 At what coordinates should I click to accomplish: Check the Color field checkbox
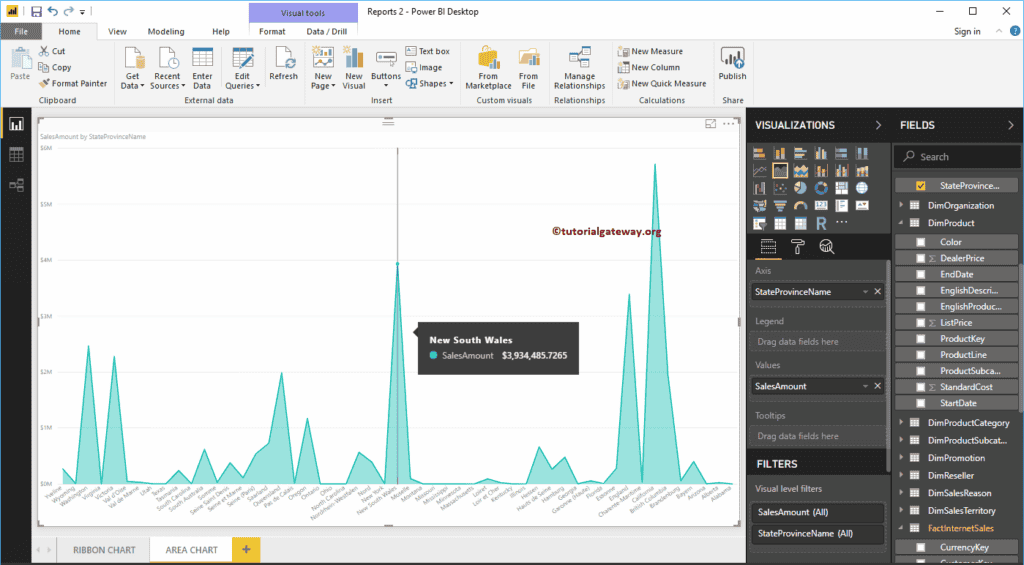921,242
